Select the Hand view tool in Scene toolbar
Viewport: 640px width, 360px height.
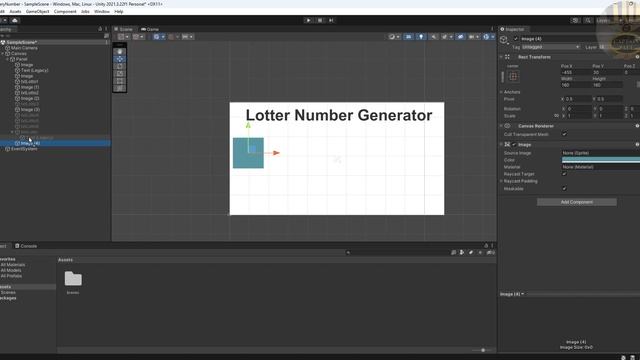120,52
